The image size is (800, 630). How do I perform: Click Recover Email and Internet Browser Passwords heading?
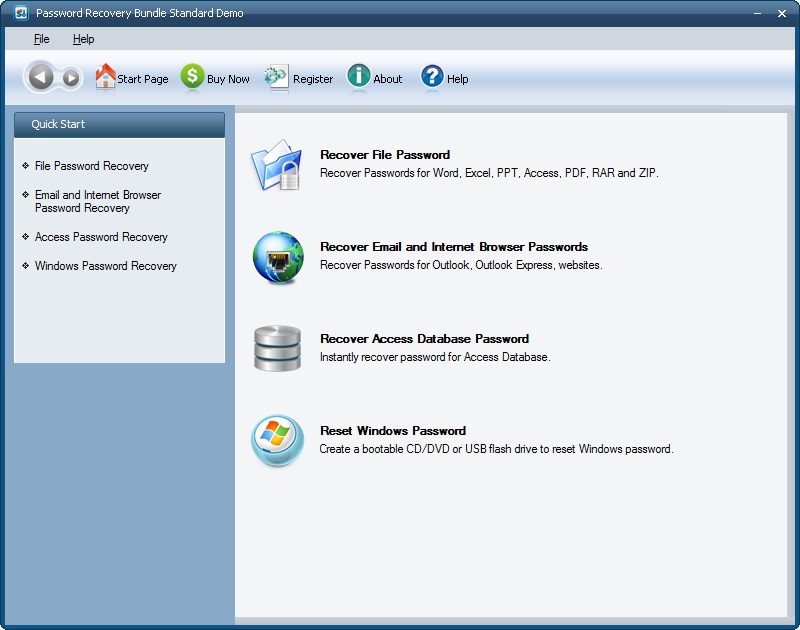coord(452,246)
